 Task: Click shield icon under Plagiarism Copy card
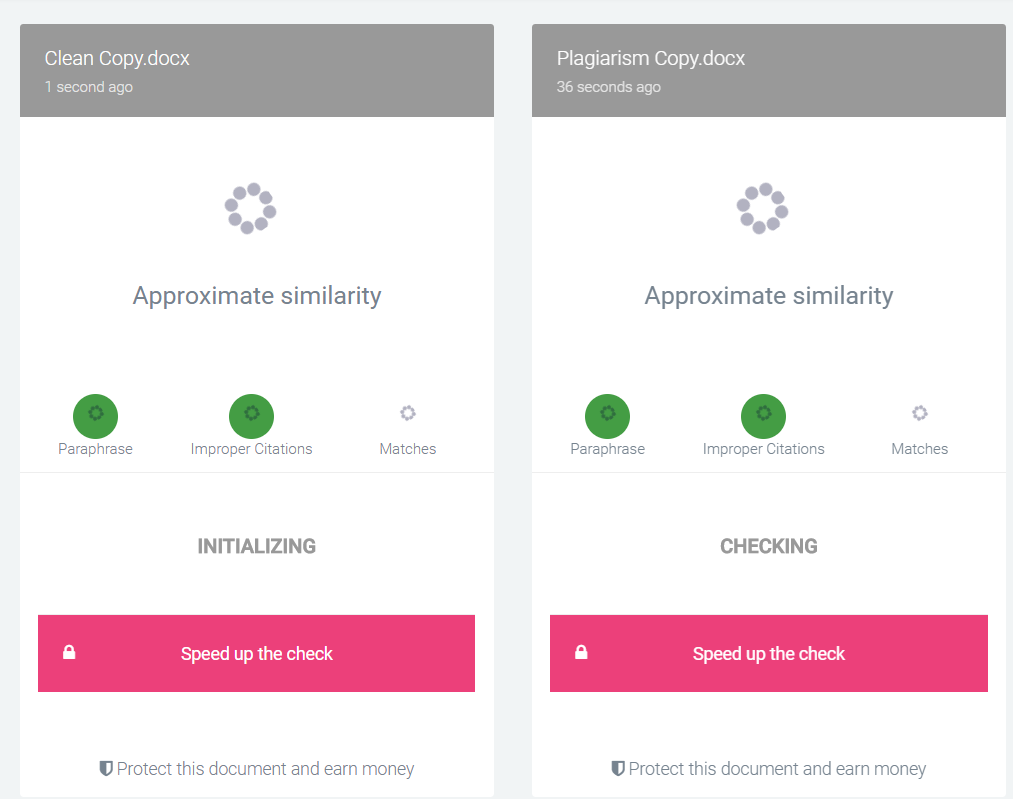point(618,769)
